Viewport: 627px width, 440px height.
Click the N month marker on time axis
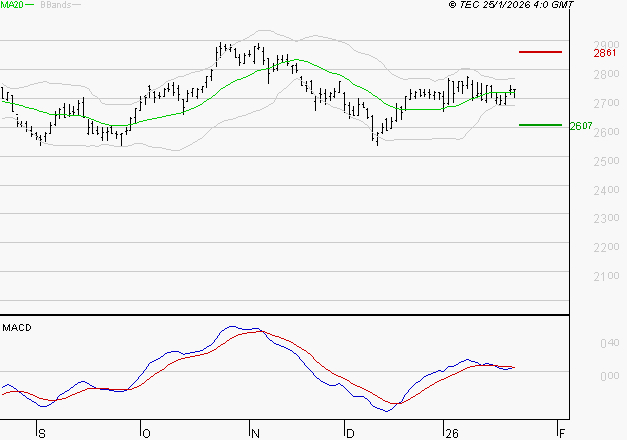pyautogui.click(x=255, y=434)
